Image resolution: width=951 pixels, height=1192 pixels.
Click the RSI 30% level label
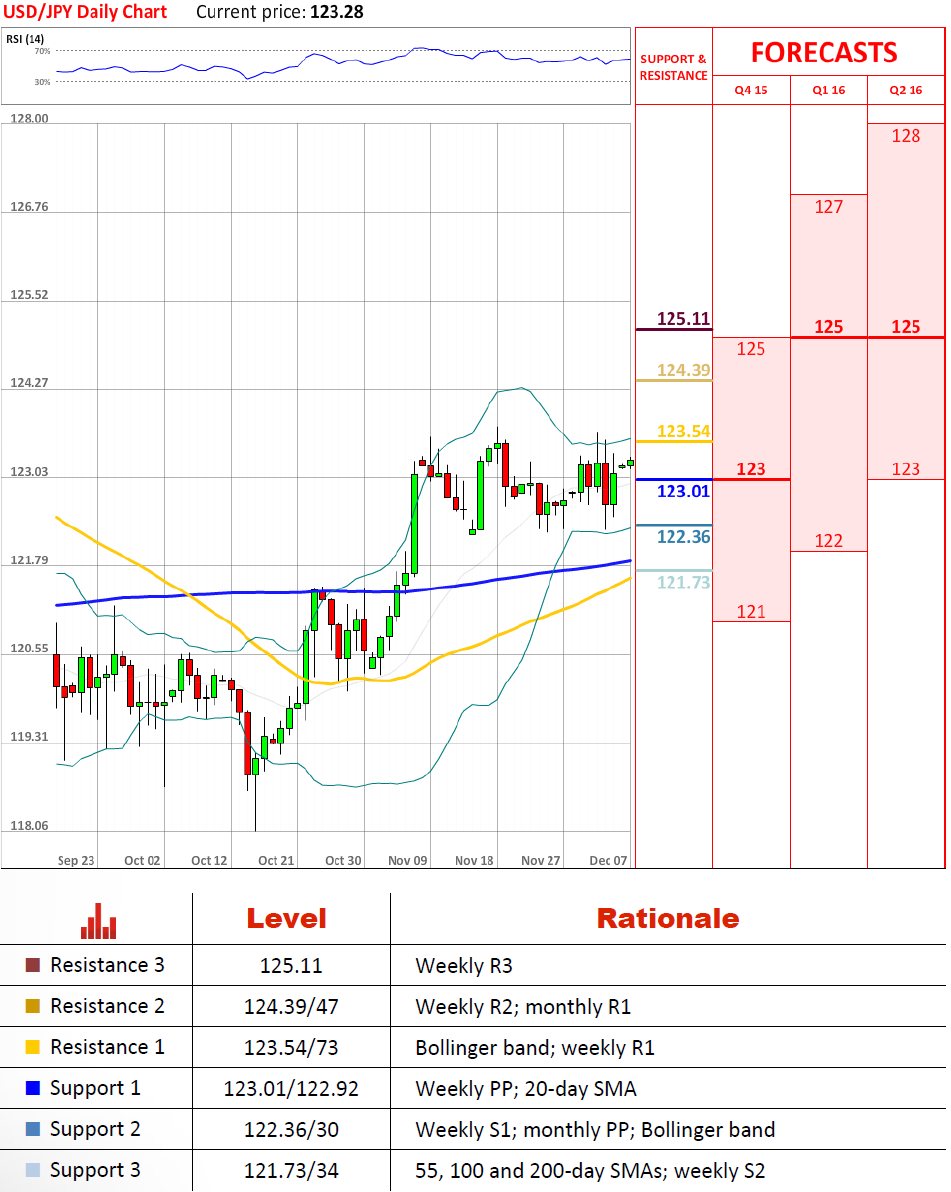(43, 82)
